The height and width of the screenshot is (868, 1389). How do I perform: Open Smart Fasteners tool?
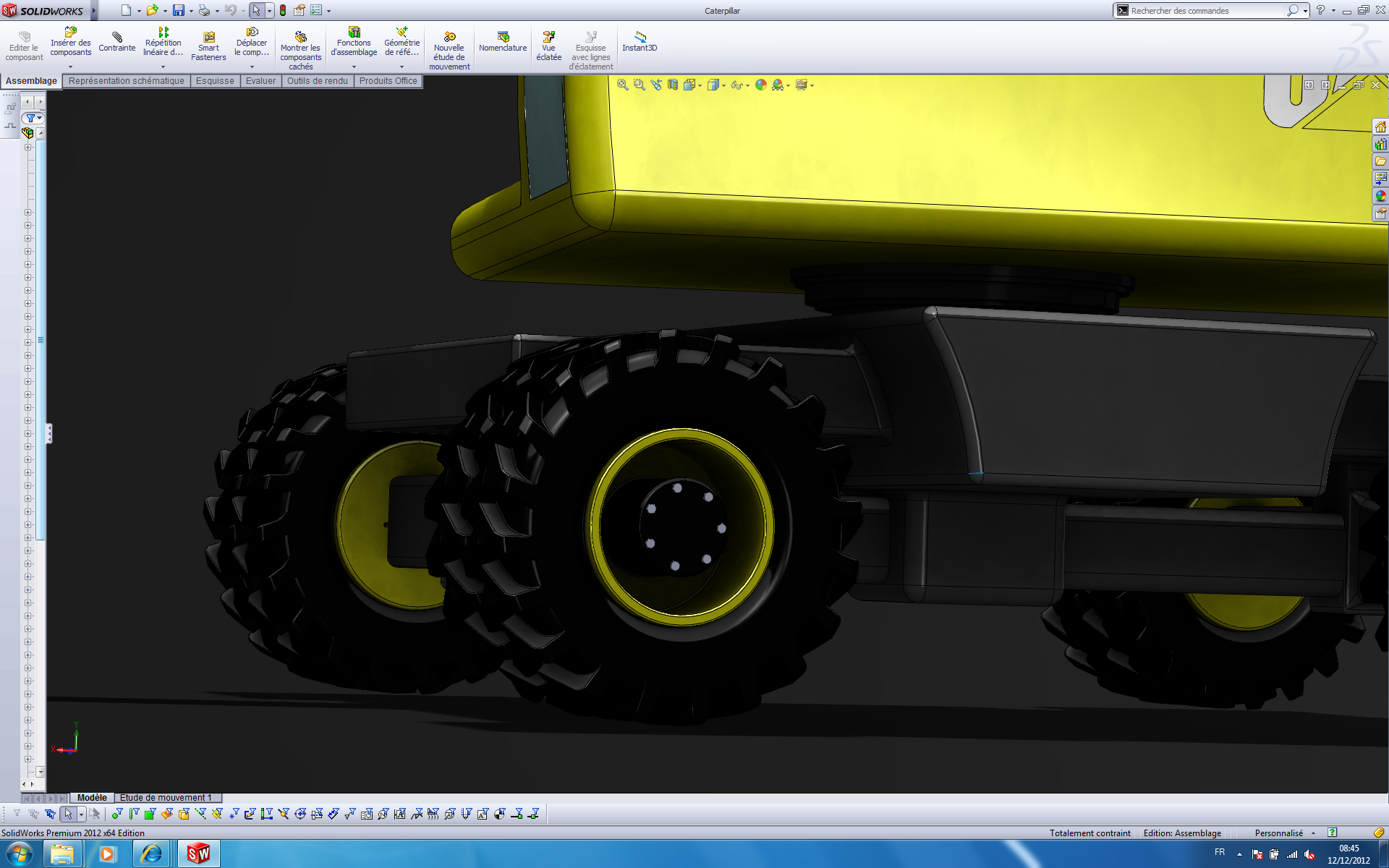click(x=208, y=46)
